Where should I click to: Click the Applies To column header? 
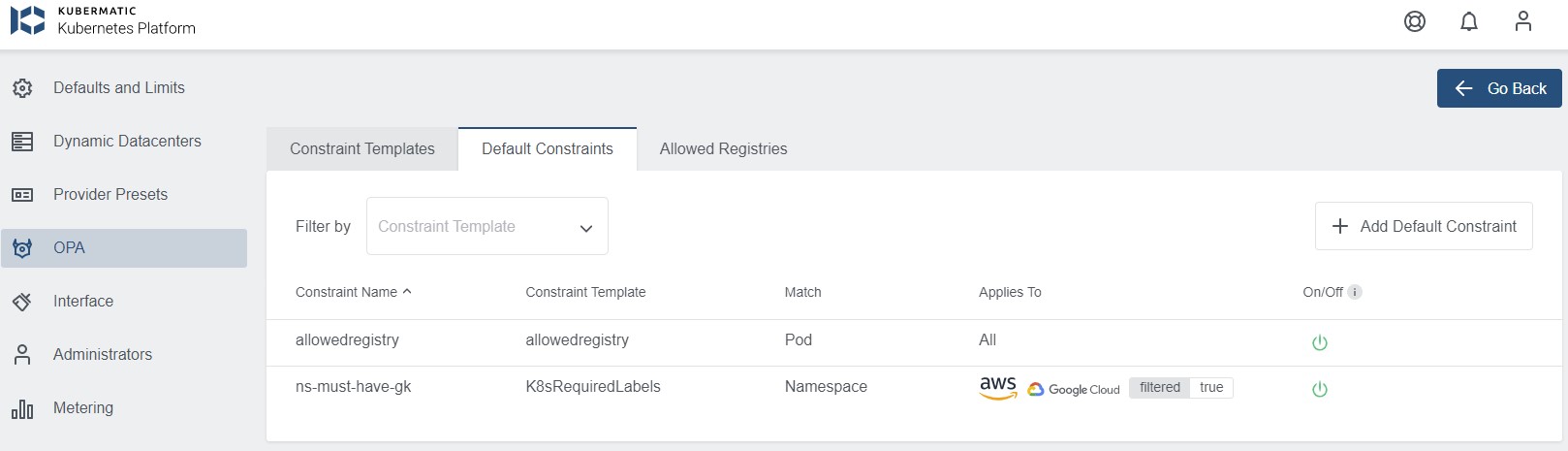[1010, 292]
